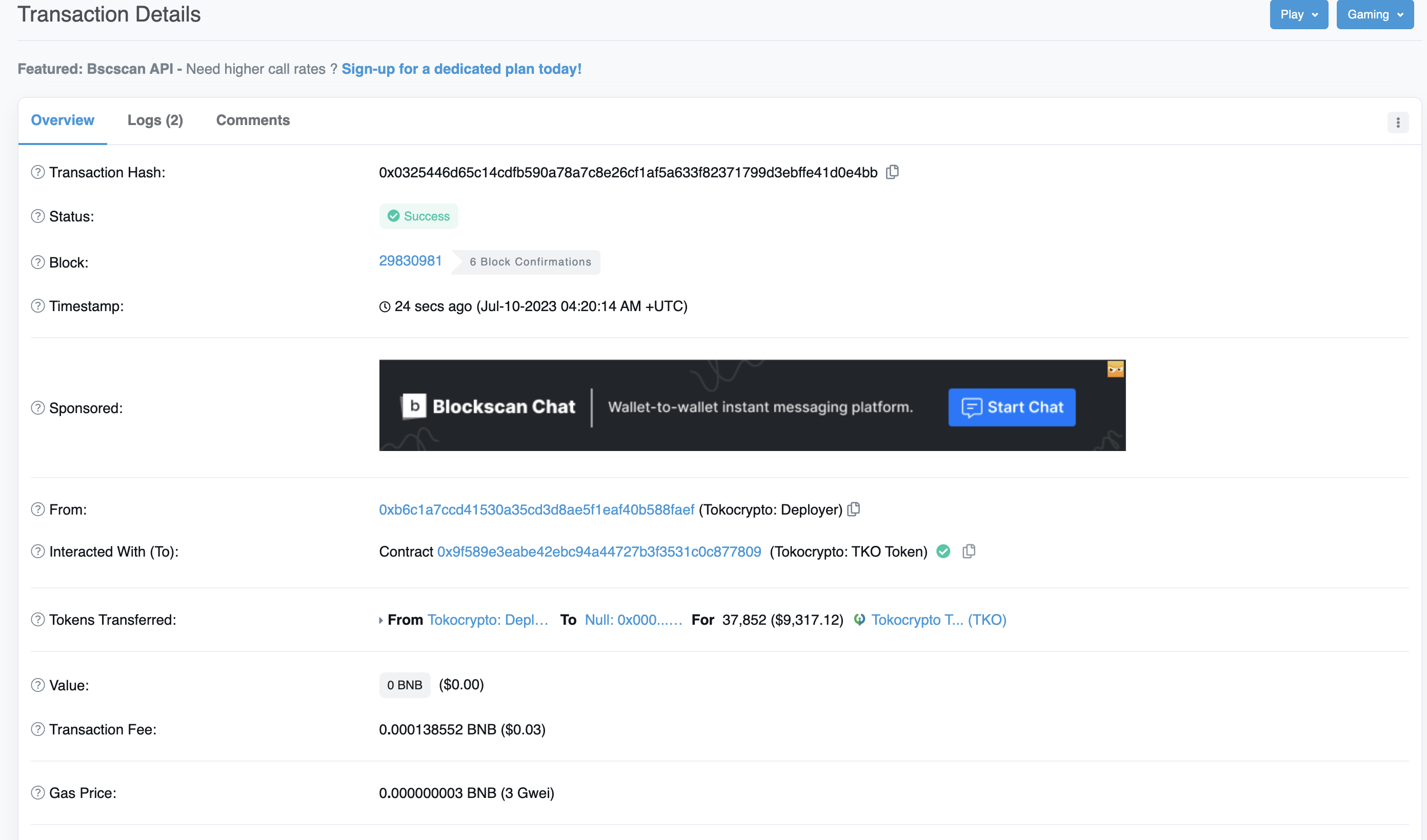Click help icon beside Block
Image resolution: width=1427 pixels, height=840 pixels.
pos(38,262)
